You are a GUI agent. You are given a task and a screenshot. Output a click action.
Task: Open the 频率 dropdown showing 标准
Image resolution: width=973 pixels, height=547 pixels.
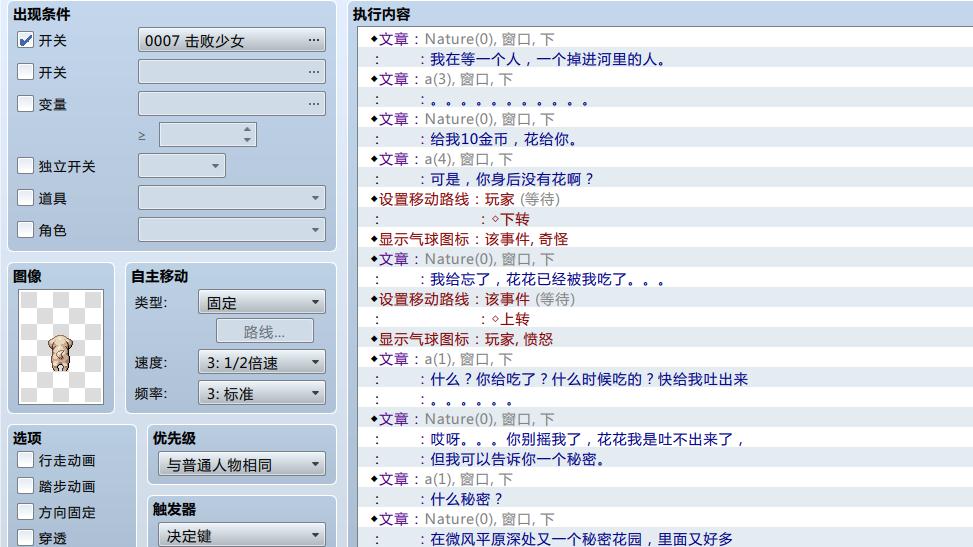pyautogui.click(x=262, y=394)
